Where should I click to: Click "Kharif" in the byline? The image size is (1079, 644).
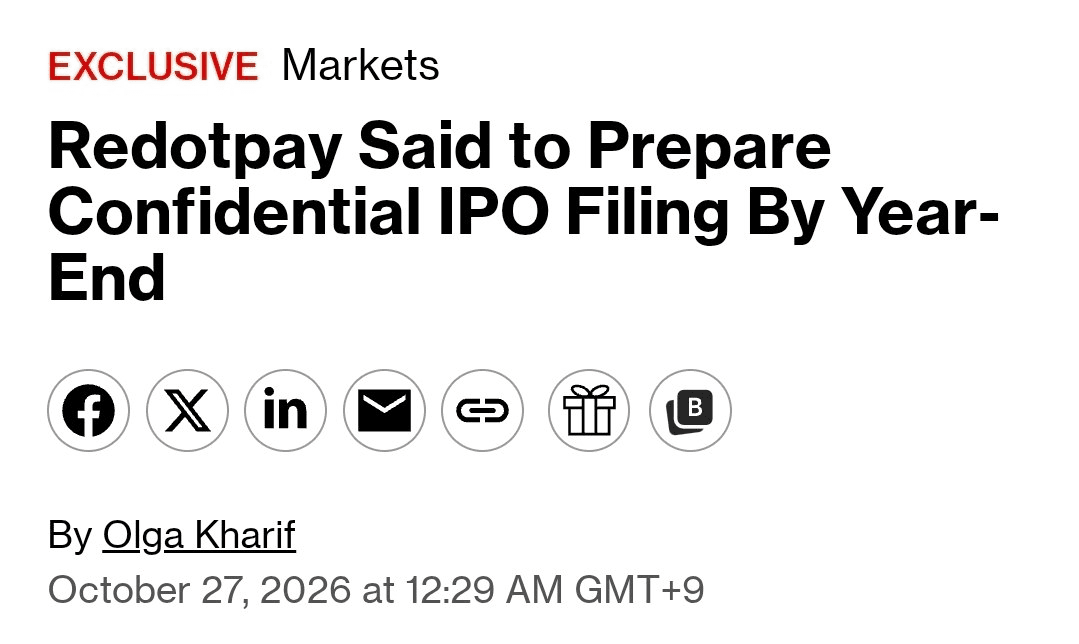(x=245, y=535)
